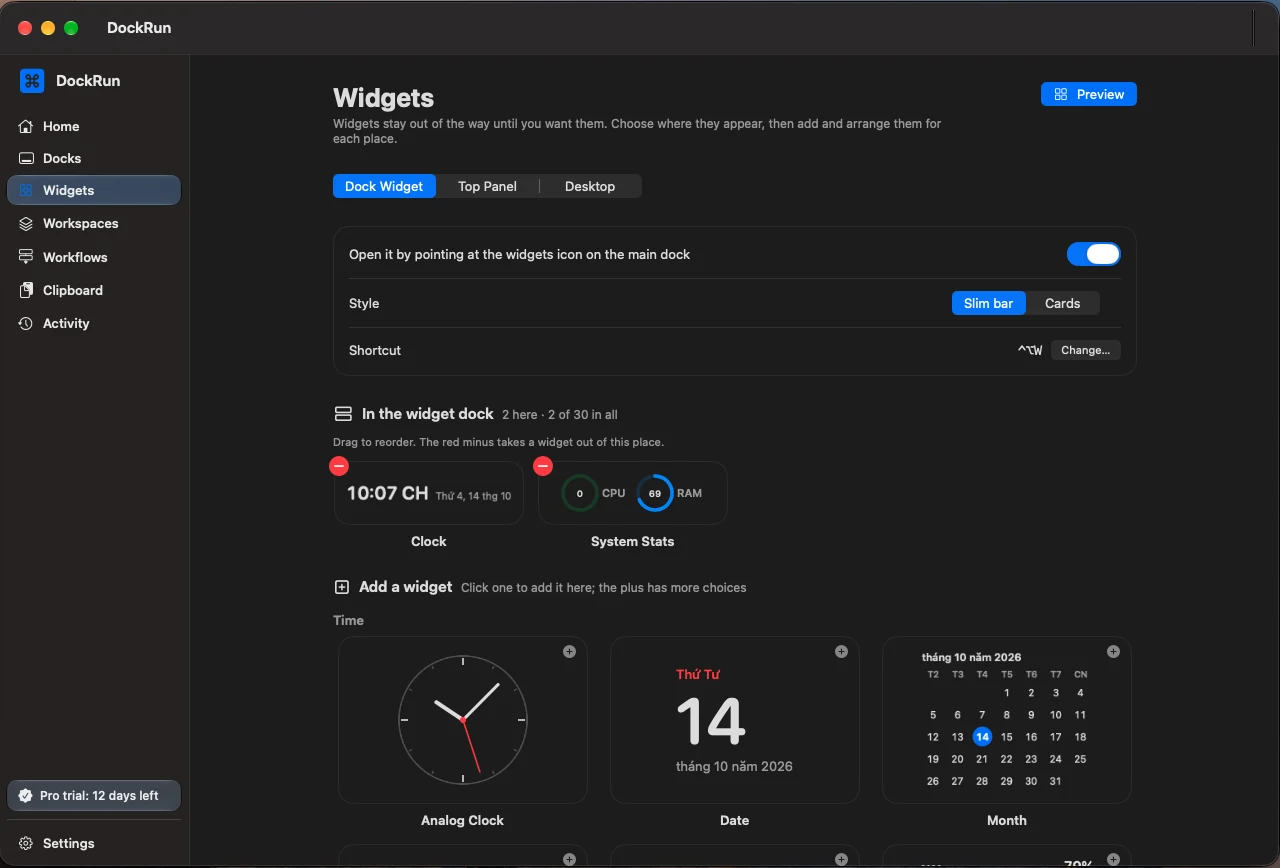This screenshot has height=868, width=1280.
Task: Switch to the Desktop tab
Action: pyautogui.click(x=590, y=186)
